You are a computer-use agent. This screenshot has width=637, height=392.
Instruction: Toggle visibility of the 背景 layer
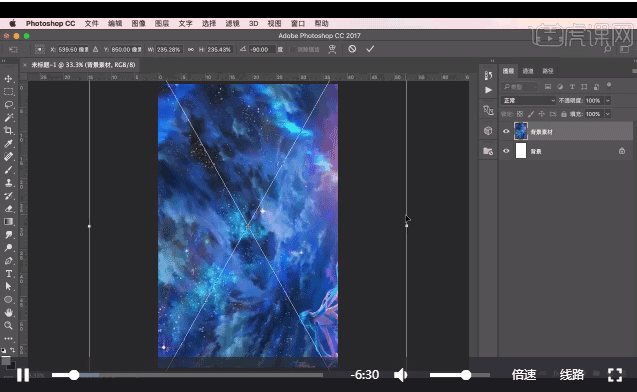[506, 151]
